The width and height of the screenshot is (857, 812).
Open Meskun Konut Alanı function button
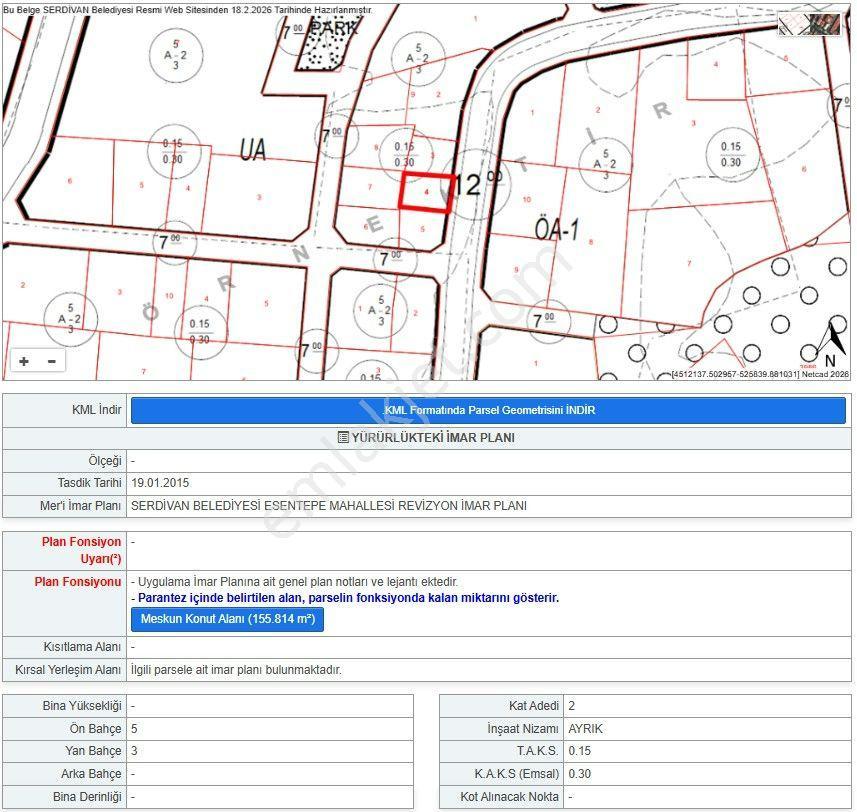(227, 619)
